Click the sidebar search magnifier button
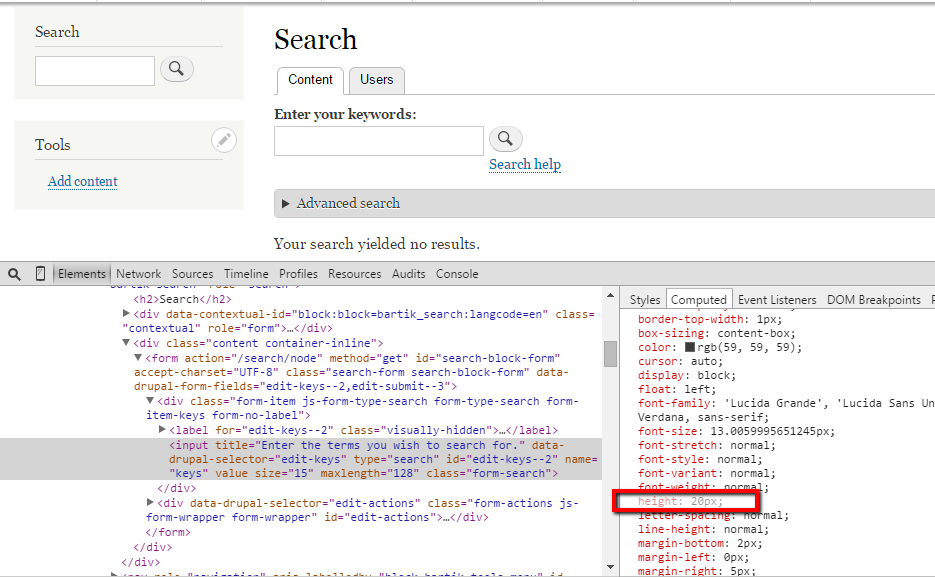935x577 pixels. click(x=177, y=69)
